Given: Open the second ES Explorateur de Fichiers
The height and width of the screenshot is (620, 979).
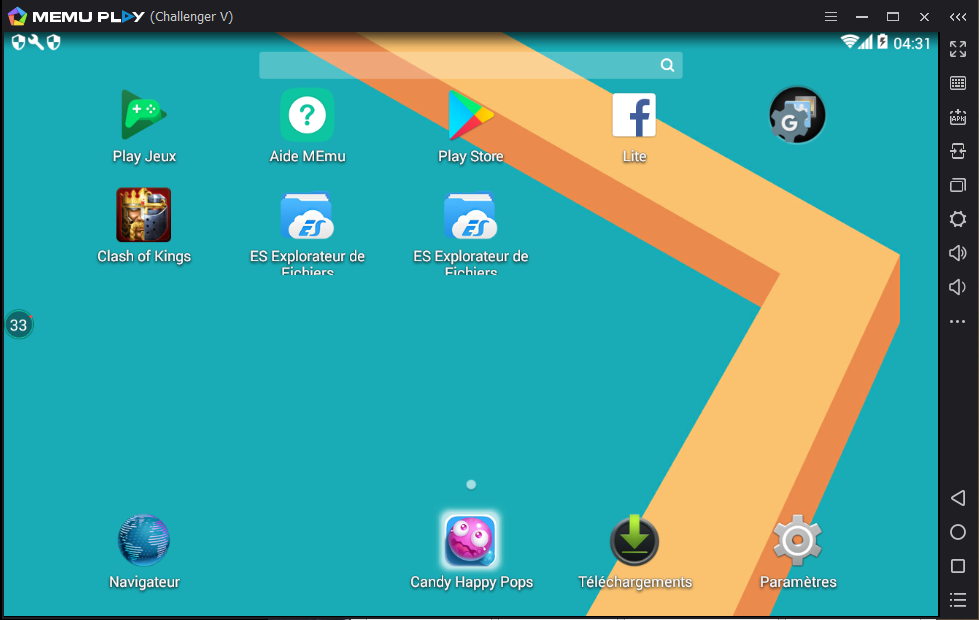Looking at the screenshot, I should coord(471,215).
